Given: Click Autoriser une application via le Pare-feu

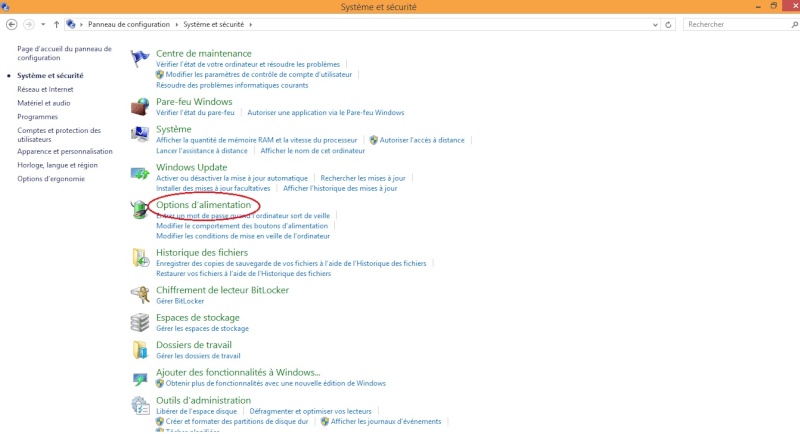Looking at the screenshot, I should [x=326, y=113].
